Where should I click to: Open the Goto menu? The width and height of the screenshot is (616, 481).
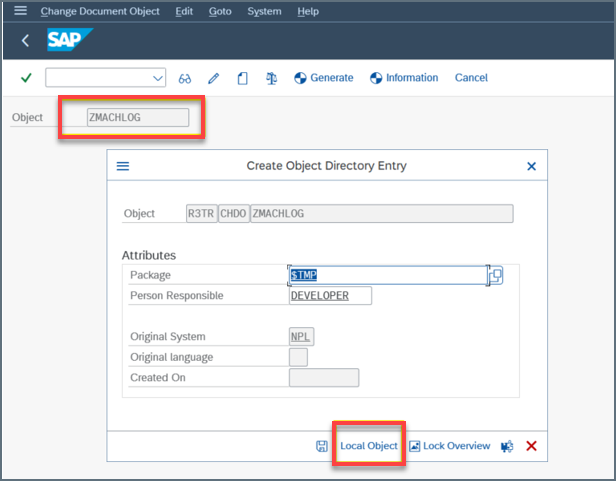[219, 11]
